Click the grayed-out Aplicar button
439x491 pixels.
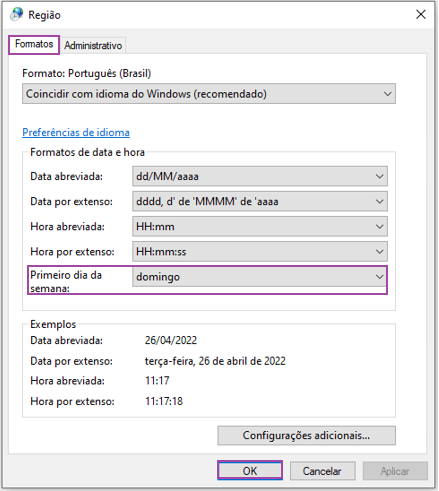point(395,471)
